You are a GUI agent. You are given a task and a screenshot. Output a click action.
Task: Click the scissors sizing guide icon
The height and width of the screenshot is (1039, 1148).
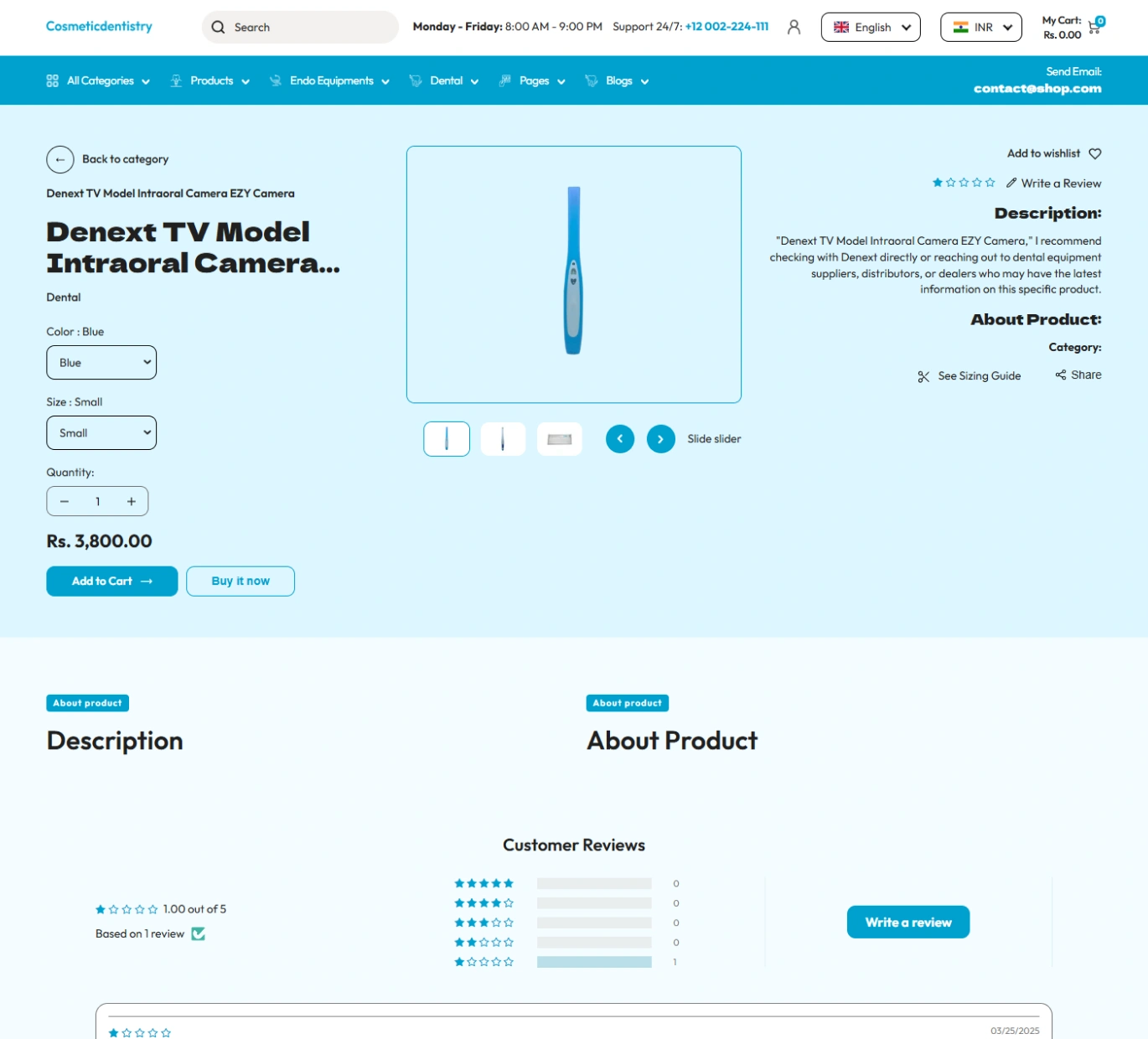coord(923,376)
